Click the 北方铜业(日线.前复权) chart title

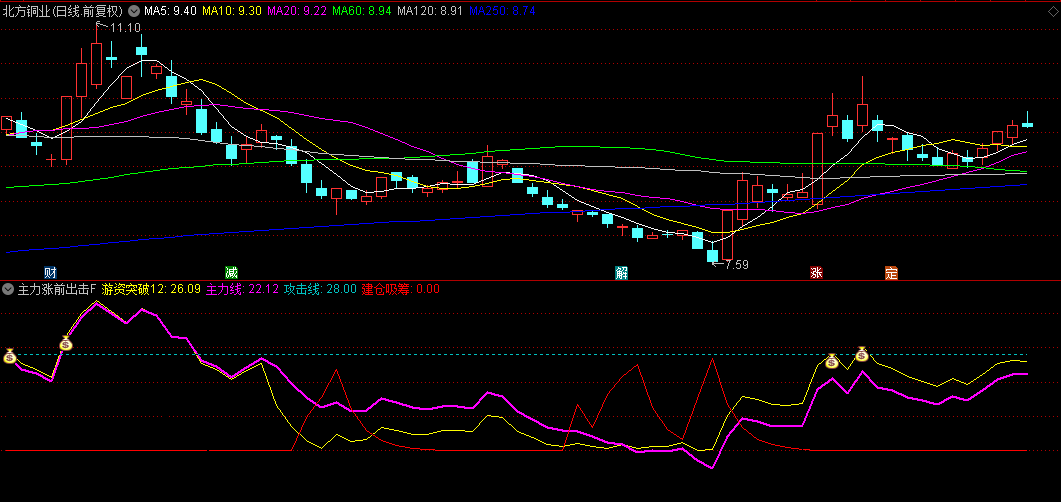coord(65,10)
